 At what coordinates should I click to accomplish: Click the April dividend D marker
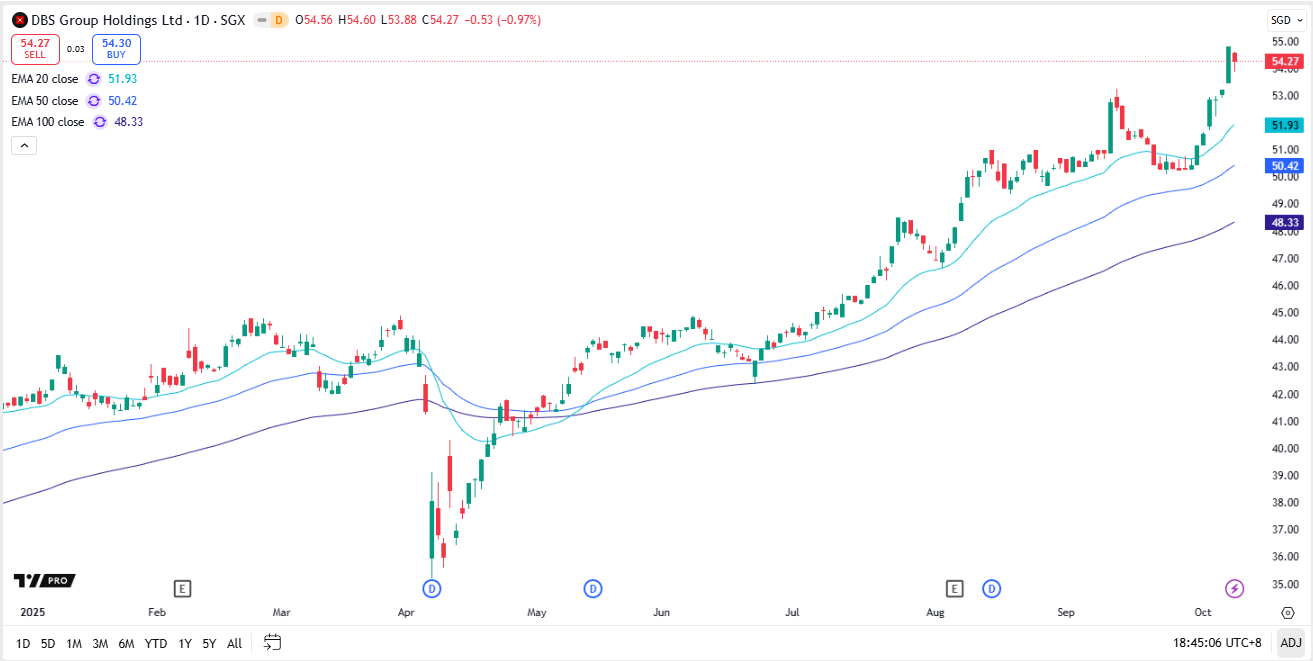point(432,588)
